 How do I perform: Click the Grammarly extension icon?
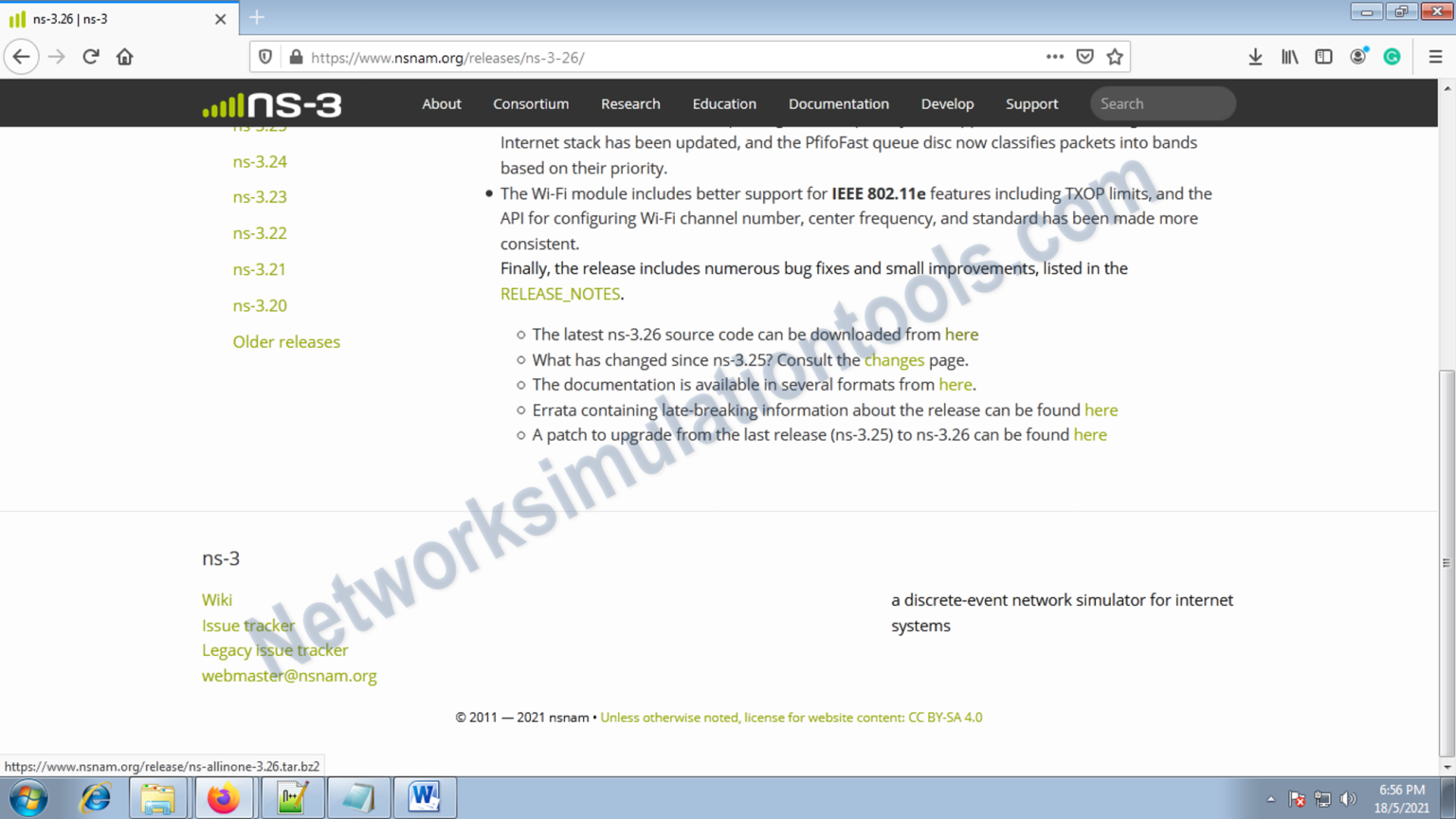point(1392,57)
